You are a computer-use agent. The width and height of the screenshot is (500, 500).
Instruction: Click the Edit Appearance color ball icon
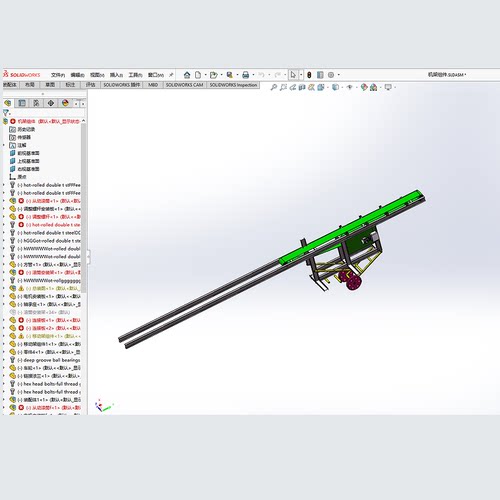pos(364,87)
